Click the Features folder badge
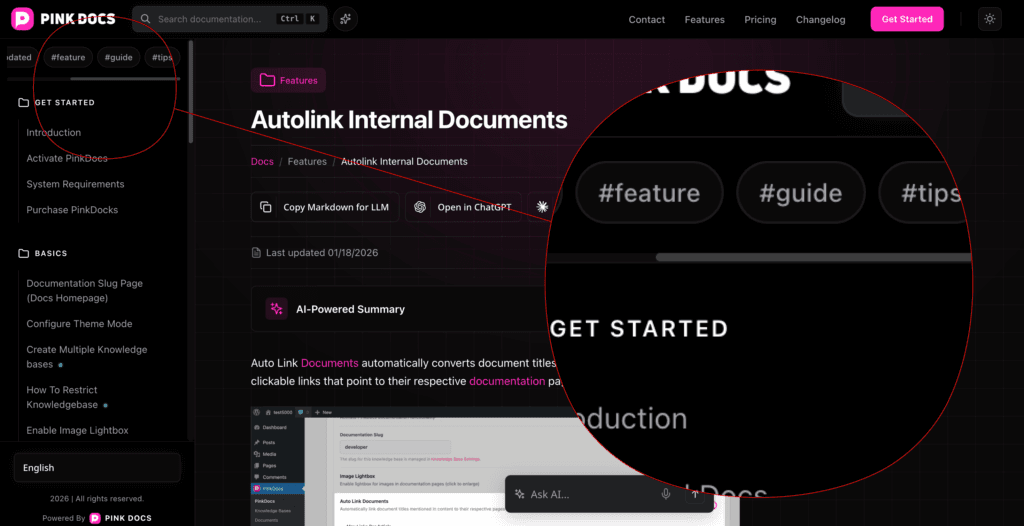Image resolution: width=1024 pixels, height=526 pixels. click(288, 80)
